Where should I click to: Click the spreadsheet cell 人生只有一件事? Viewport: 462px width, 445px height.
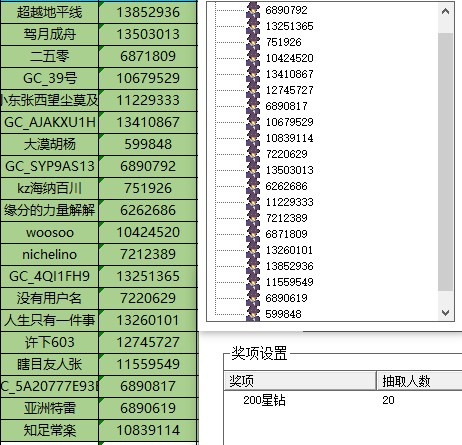tap(49, 320)
